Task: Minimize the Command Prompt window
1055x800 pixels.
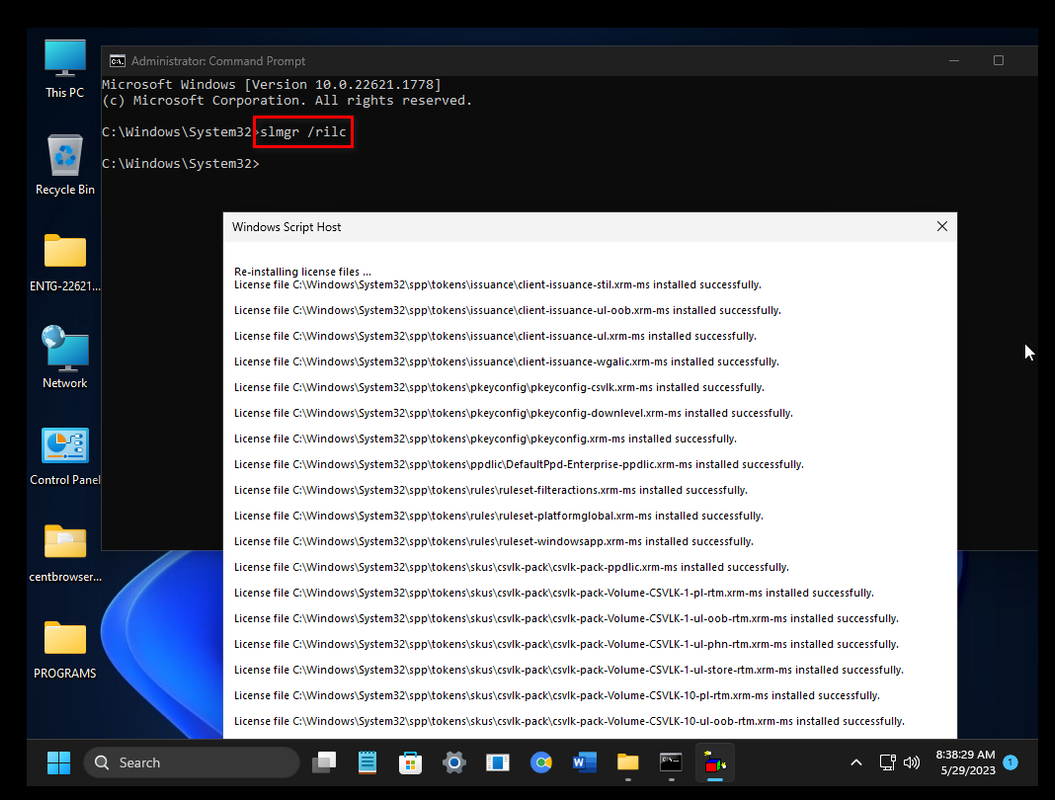Action: pyautogui.click(x=953, y=61)
